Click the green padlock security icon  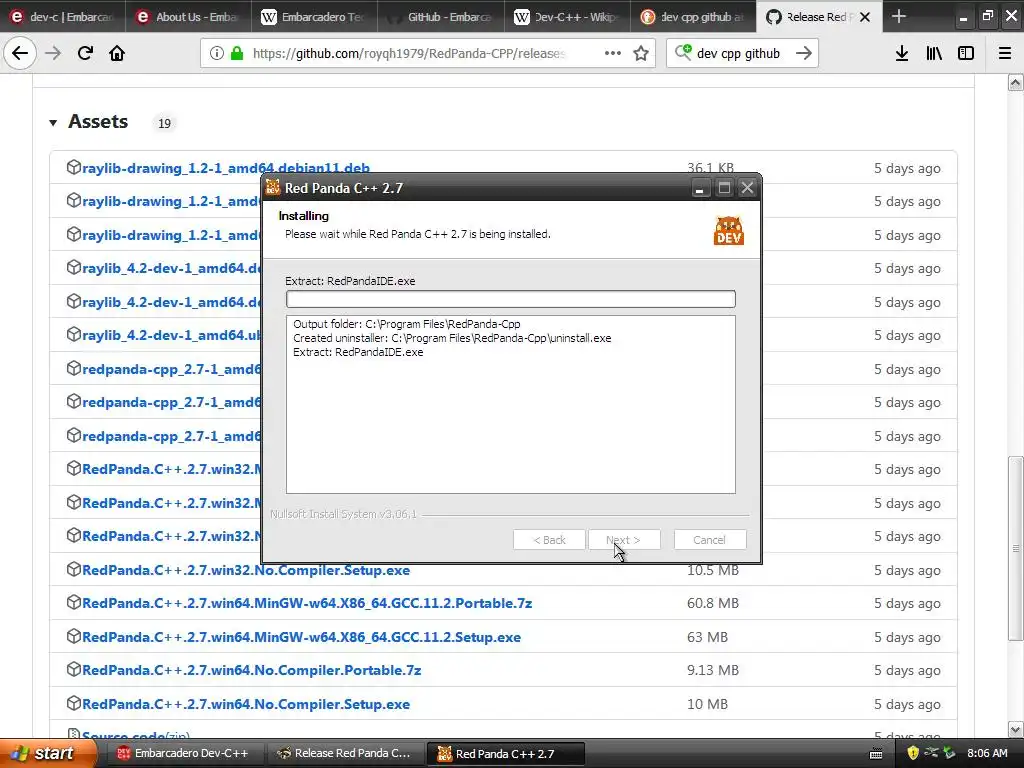237,54
